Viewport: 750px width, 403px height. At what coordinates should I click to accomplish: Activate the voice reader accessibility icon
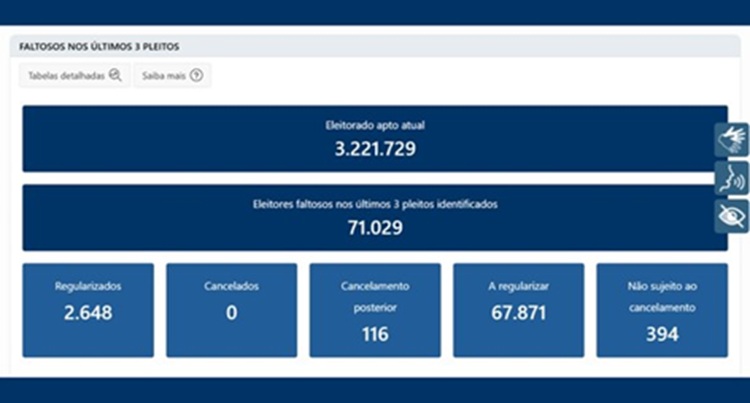tap(732, 178)
